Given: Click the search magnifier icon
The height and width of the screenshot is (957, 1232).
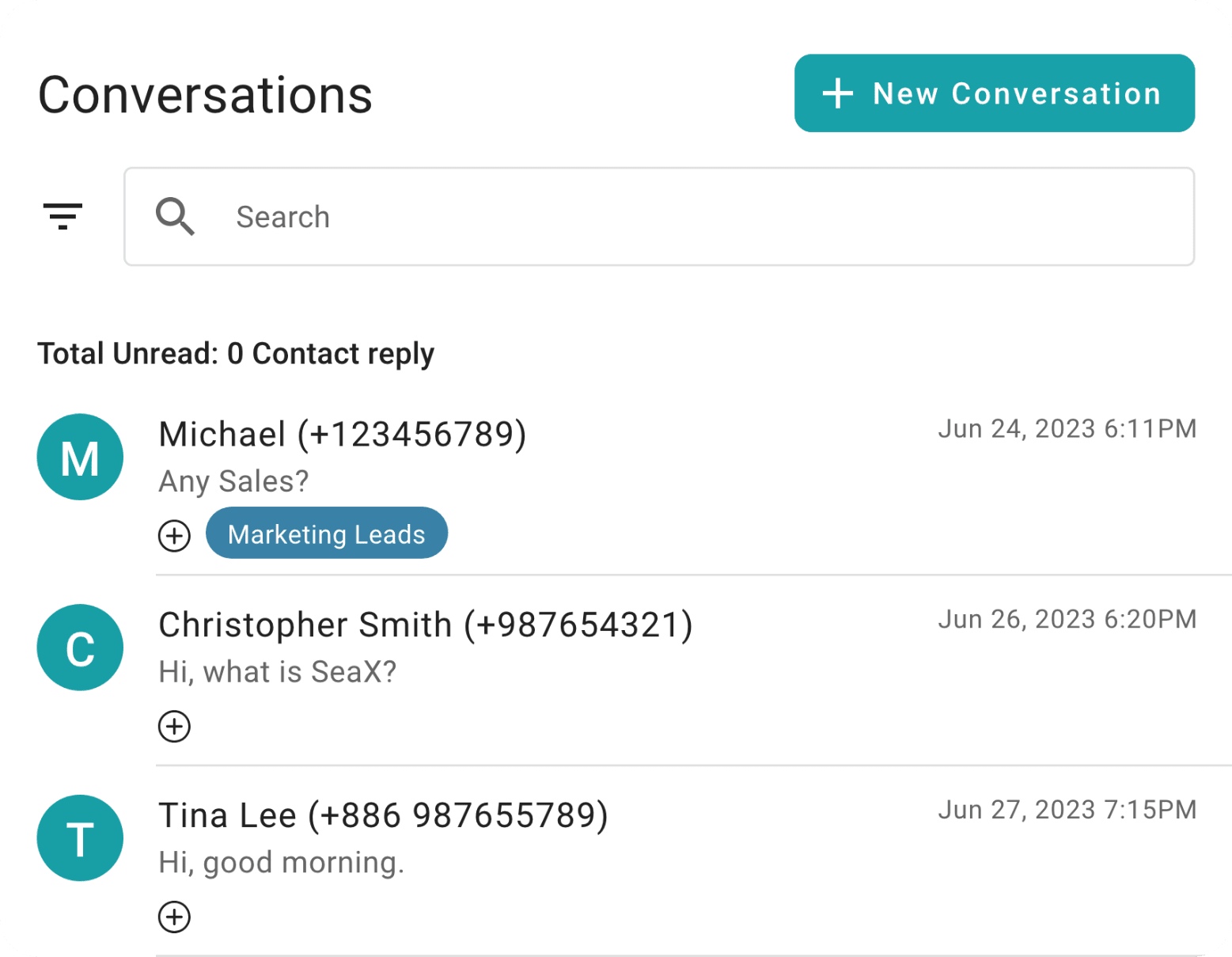Looking at the screenshot, I should pyautogui.click(x=175, y=216).
